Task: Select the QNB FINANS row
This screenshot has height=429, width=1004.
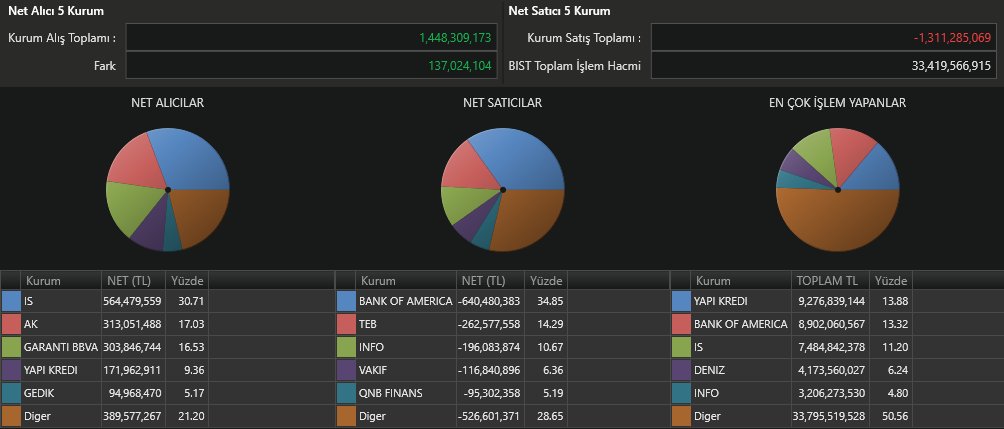Action: click(503, 393)
